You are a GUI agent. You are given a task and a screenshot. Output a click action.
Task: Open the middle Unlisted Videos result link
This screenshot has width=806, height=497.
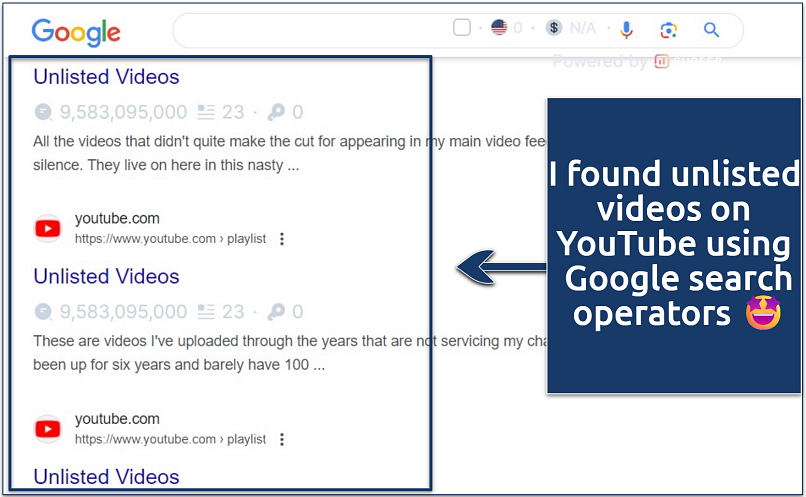pos(106,277)
